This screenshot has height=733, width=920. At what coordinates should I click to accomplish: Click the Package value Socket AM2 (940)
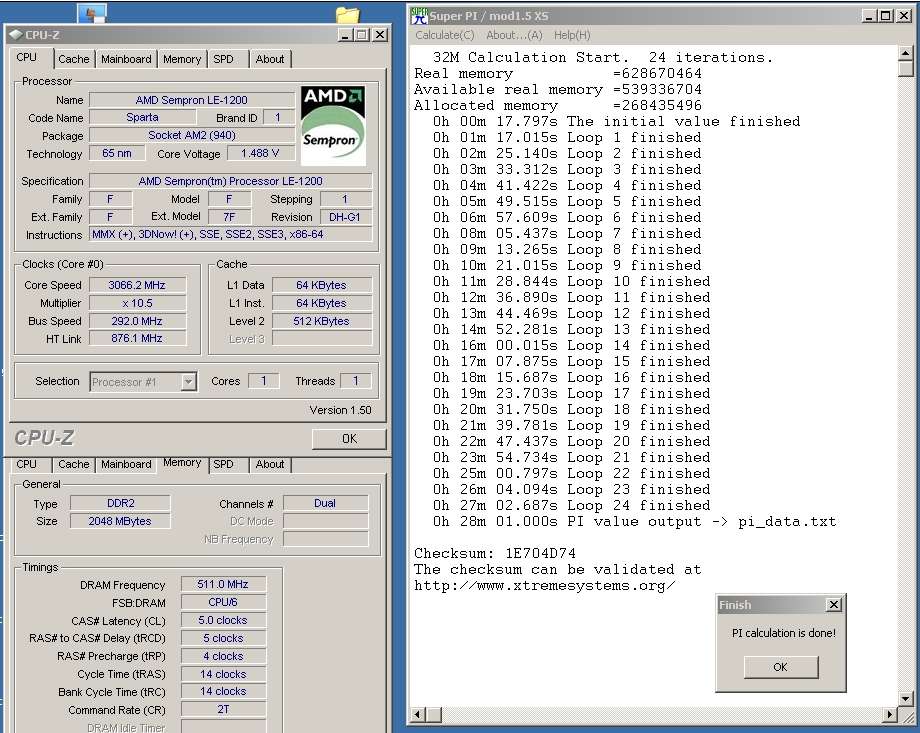tap(192, 136)
